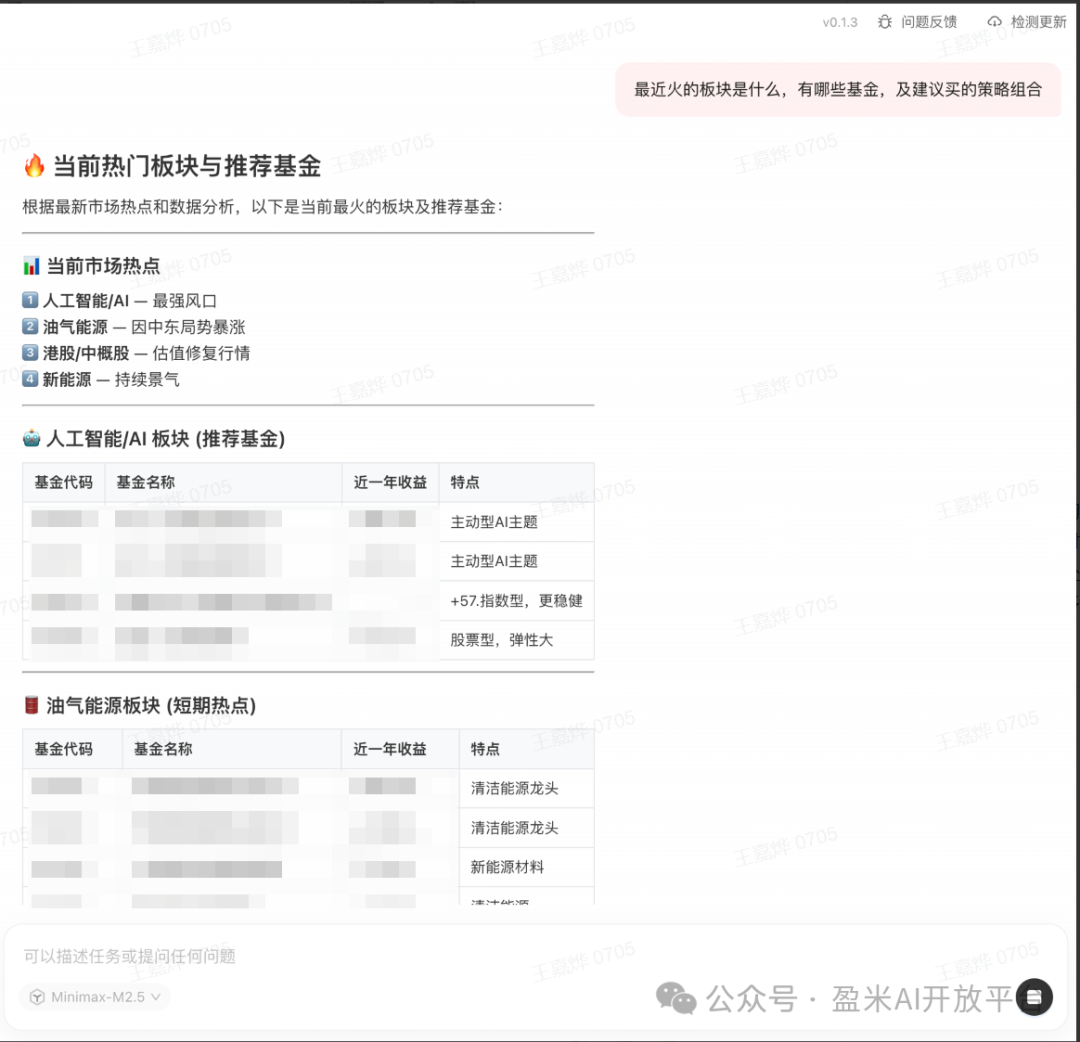
Task: Select the user message bubble about 最近火的板块
Action: [x=838, y=90]
